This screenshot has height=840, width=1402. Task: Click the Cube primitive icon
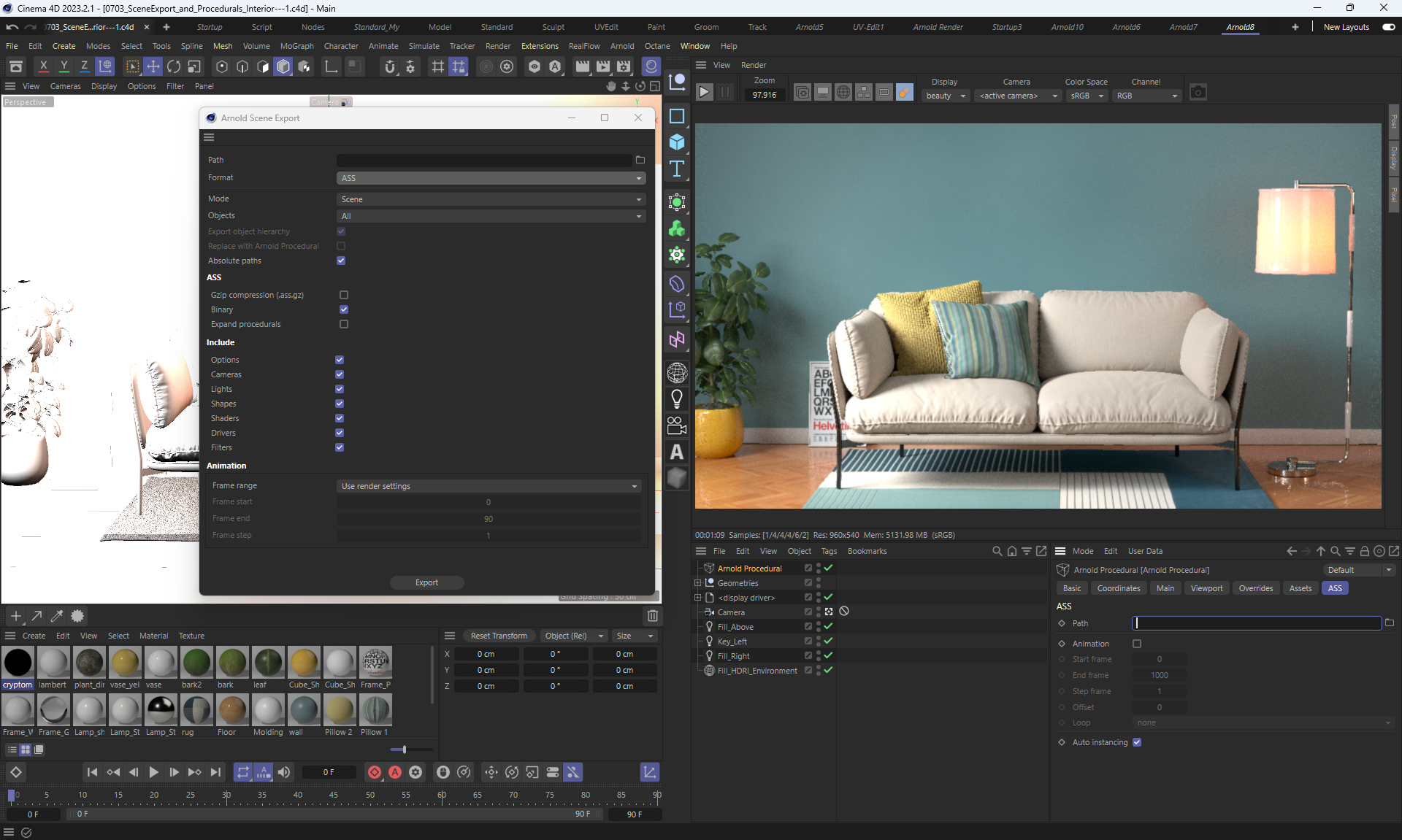[x=677, y=142]
